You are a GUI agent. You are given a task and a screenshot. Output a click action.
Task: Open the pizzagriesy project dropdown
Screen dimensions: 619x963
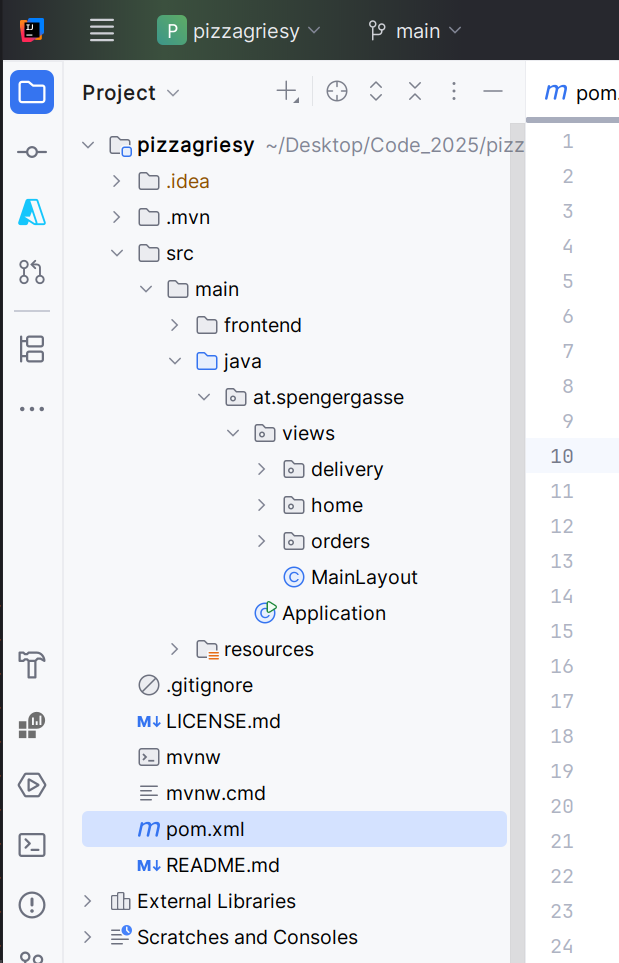click(x=239, y=31)
